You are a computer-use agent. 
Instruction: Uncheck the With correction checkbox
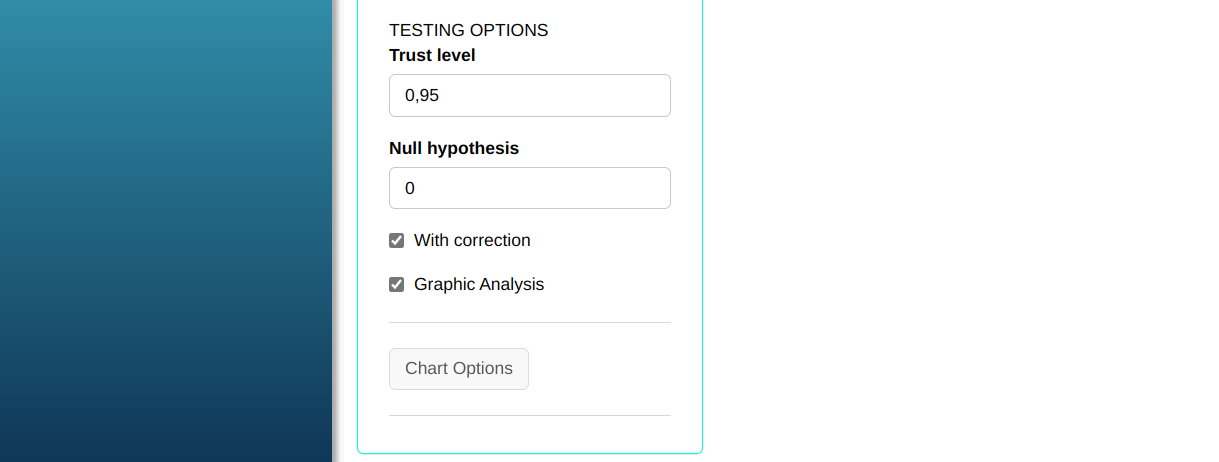[x=397, y=241]
